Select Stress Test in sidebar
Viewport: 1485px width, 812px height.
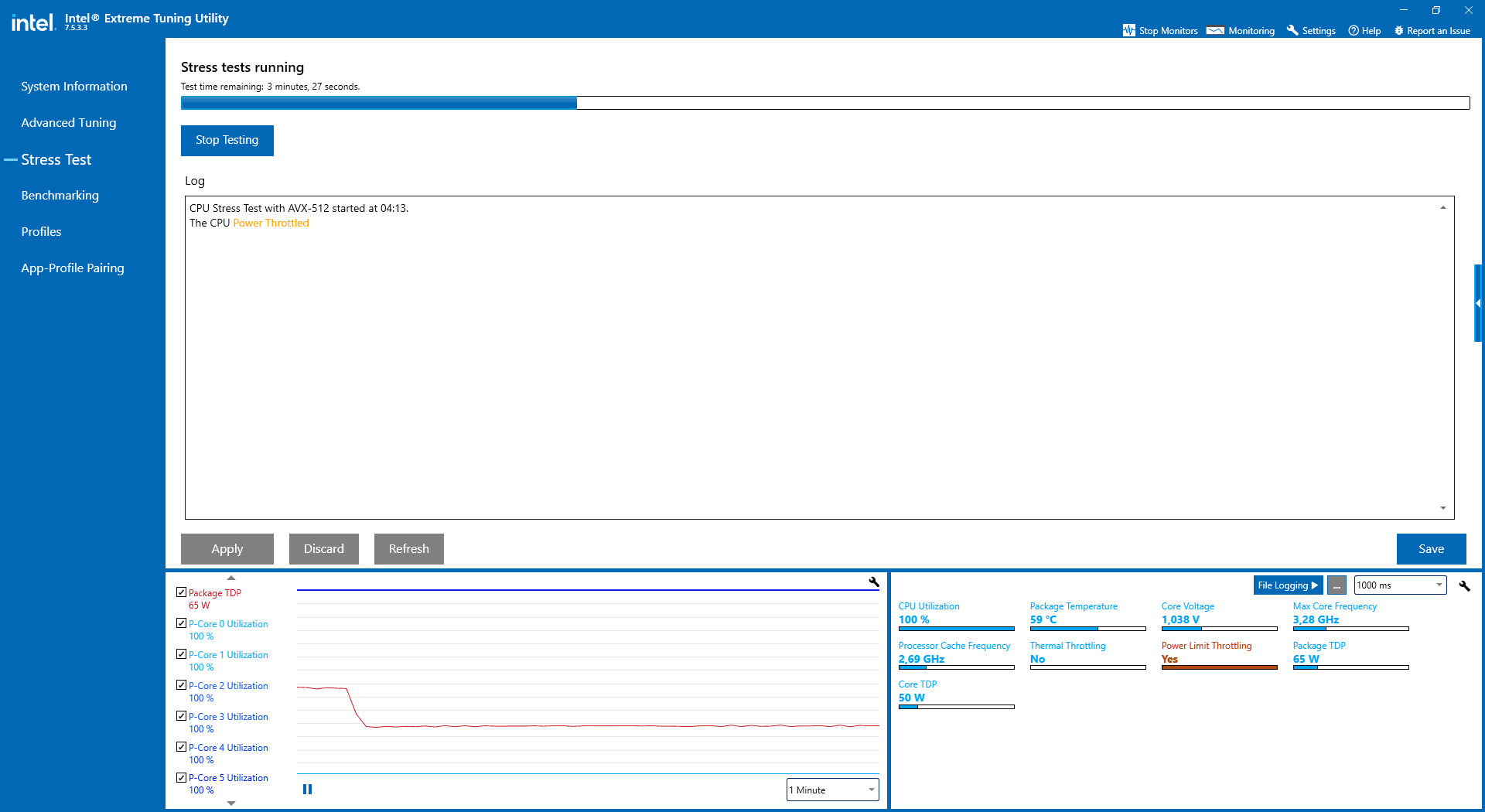(x=56, y=159)
